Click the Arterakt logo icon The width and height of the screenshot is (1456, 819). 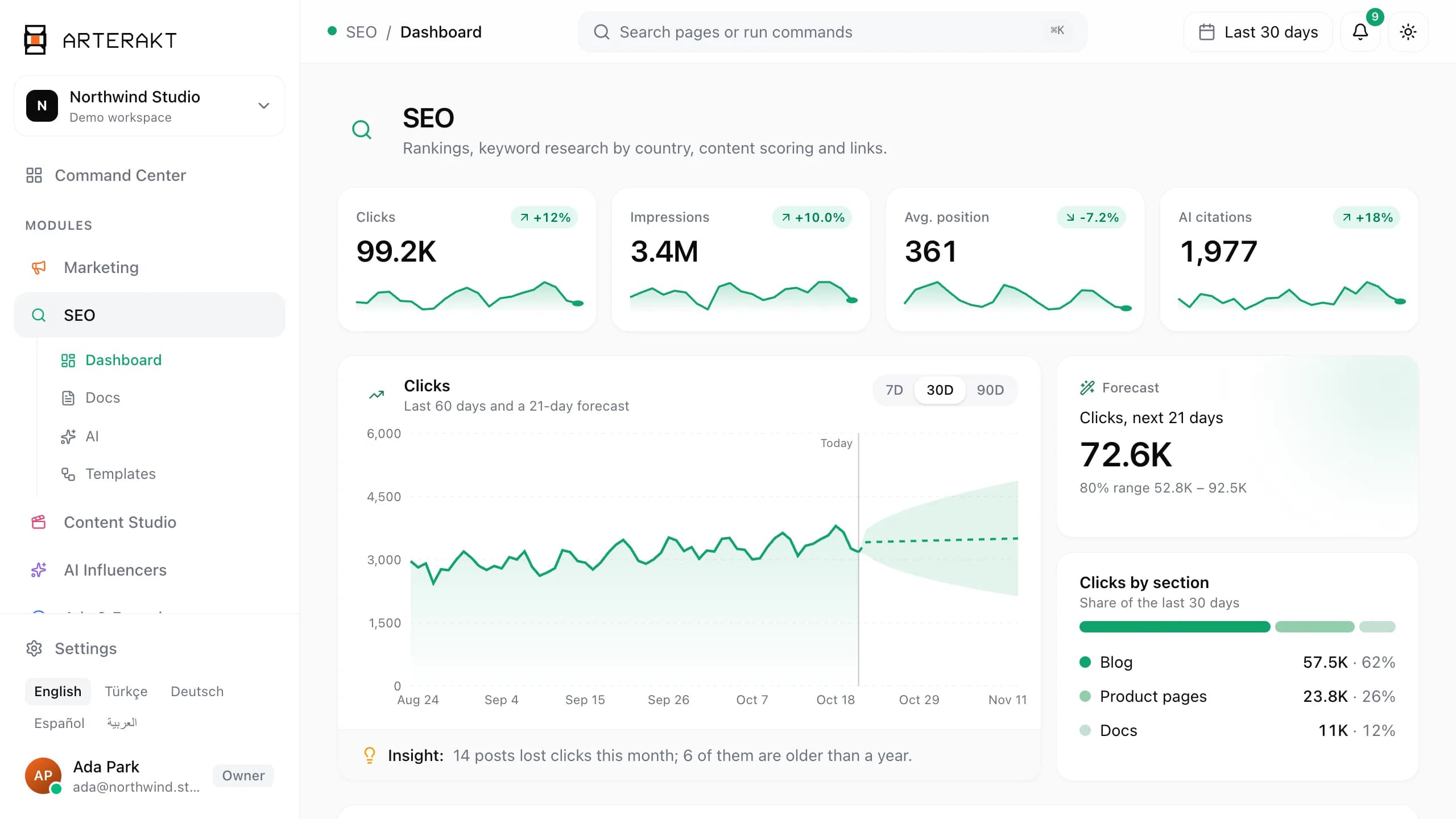coord(35,40)
